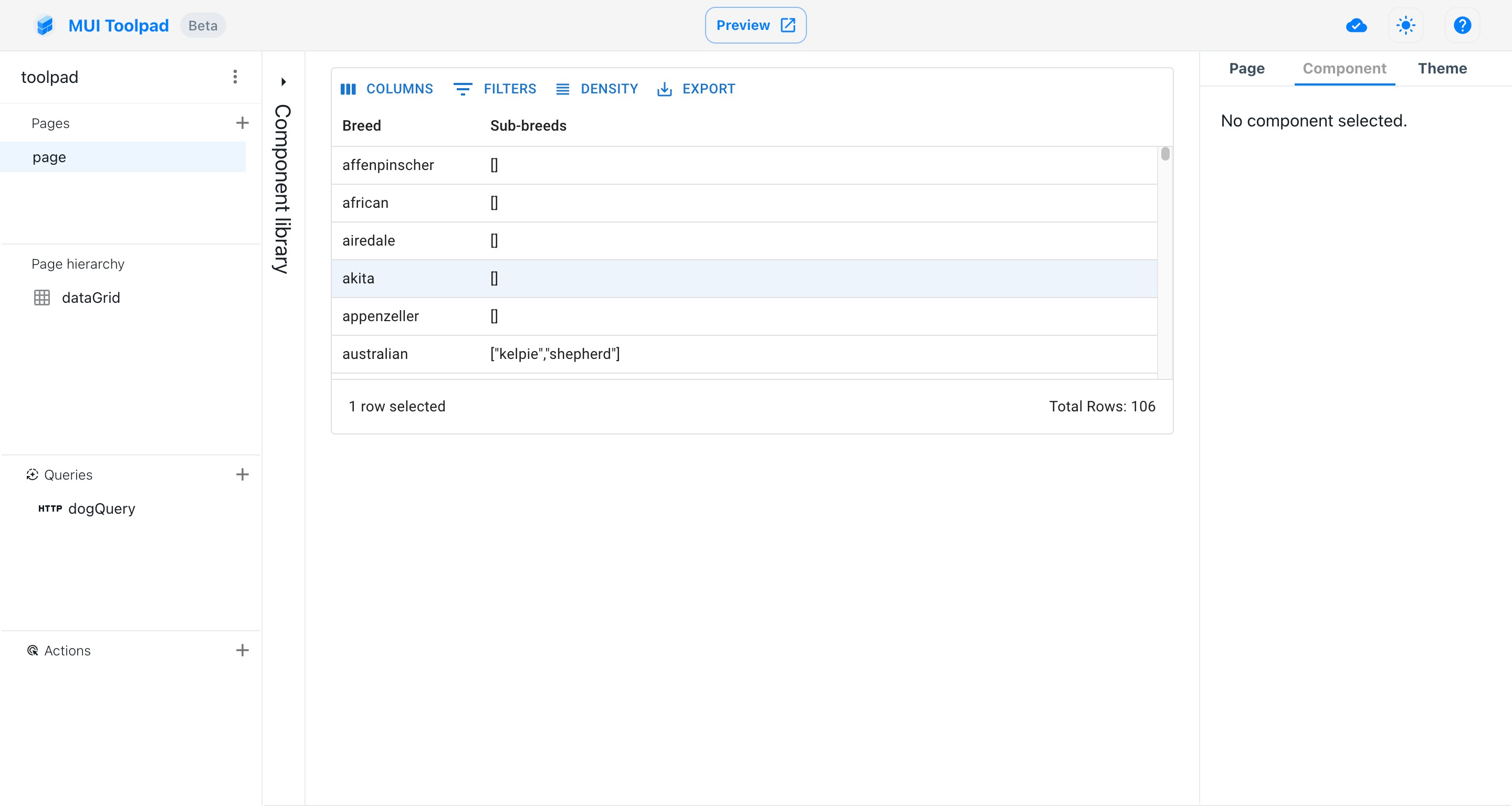Add a new query with plus icon
1512x806 pixels.
[242, 474]
